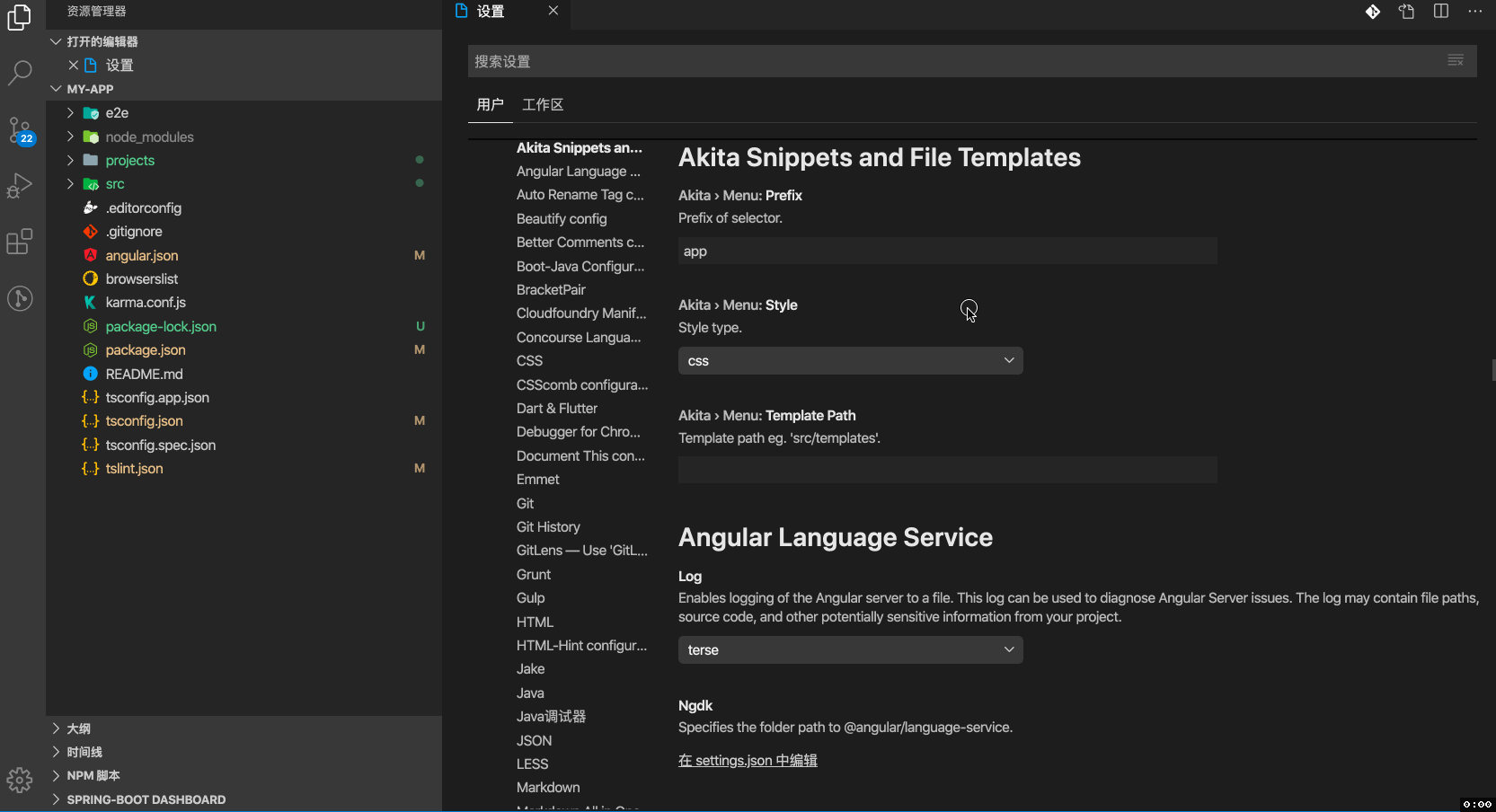
Task: Select Cloudfoundry Manifest in settings list
Action: tap(581, 313)
